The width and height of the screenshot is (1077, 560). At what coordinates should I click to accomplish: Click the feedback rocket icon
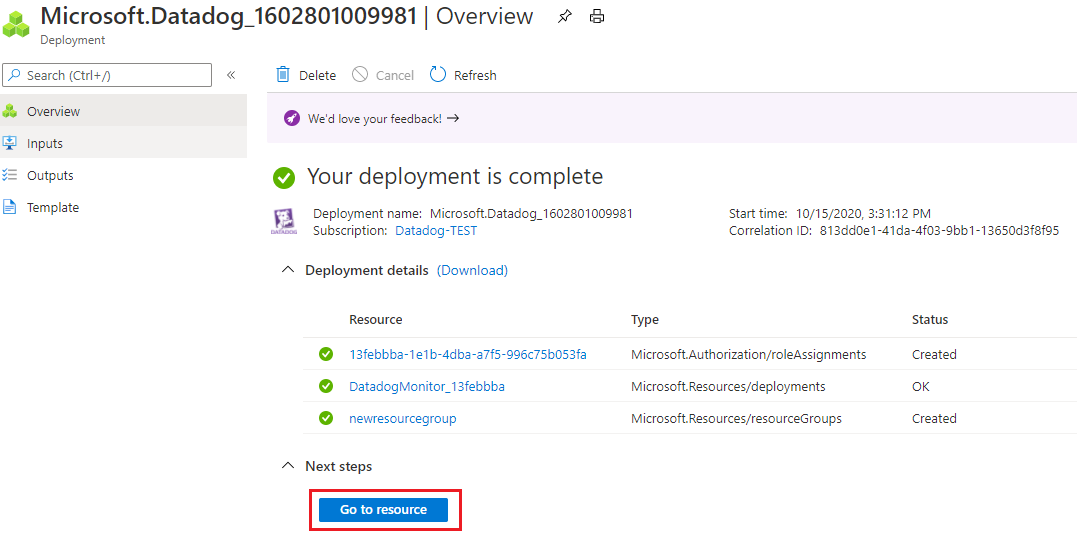click(292, 118)
